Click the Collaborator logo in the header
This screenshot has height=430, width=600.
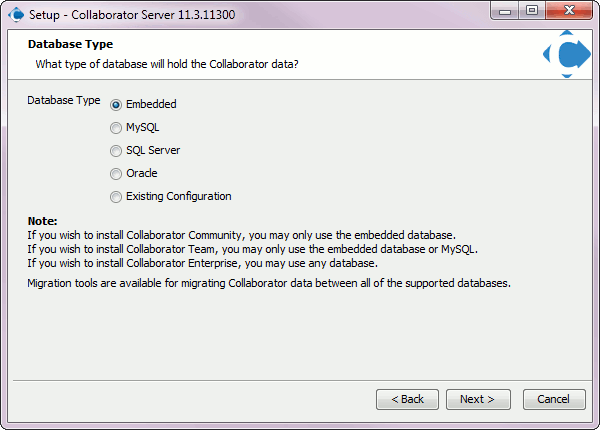566,56
